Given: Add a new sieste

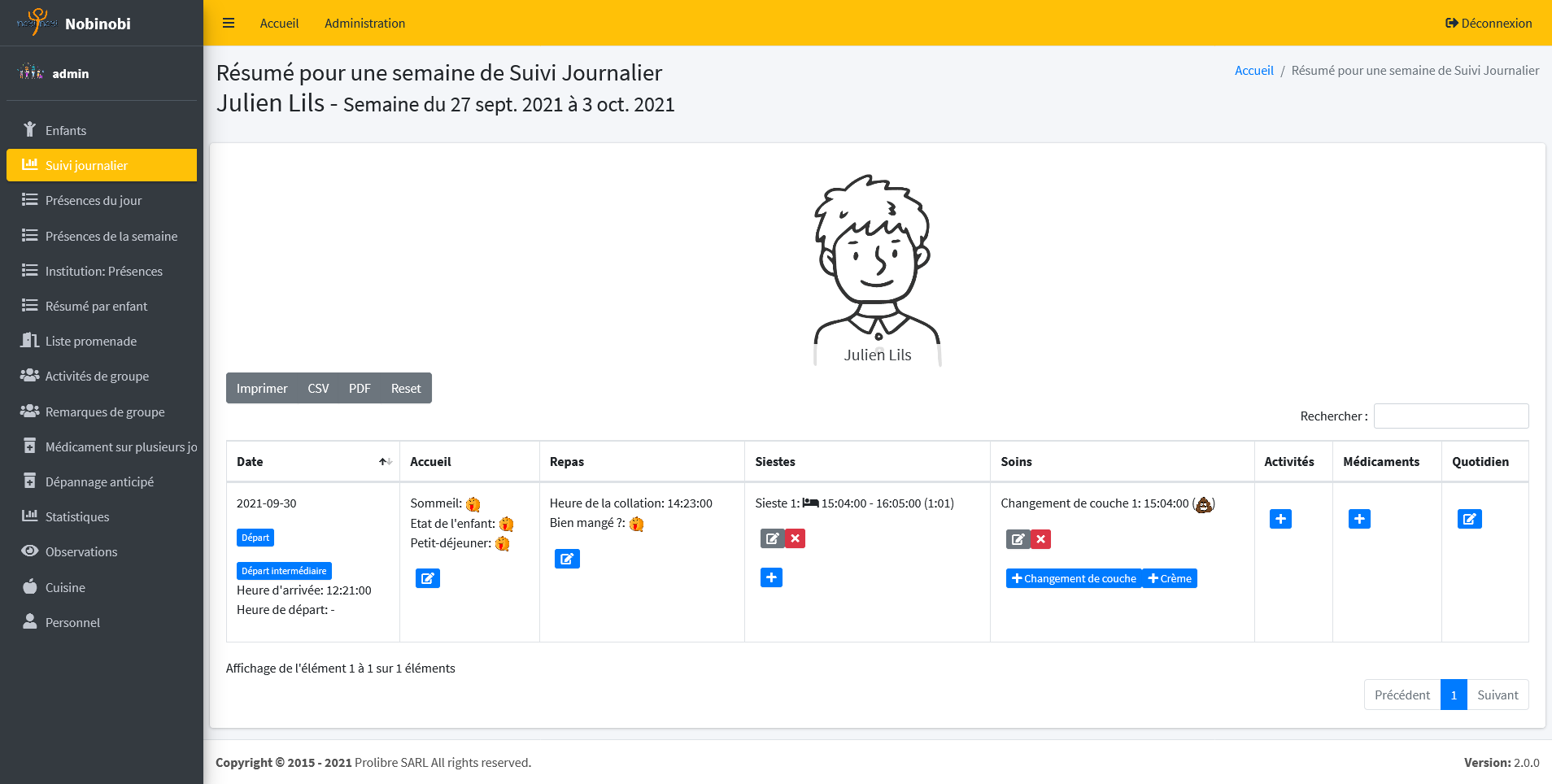Looking at the screenshot, I should click(771, 577).
